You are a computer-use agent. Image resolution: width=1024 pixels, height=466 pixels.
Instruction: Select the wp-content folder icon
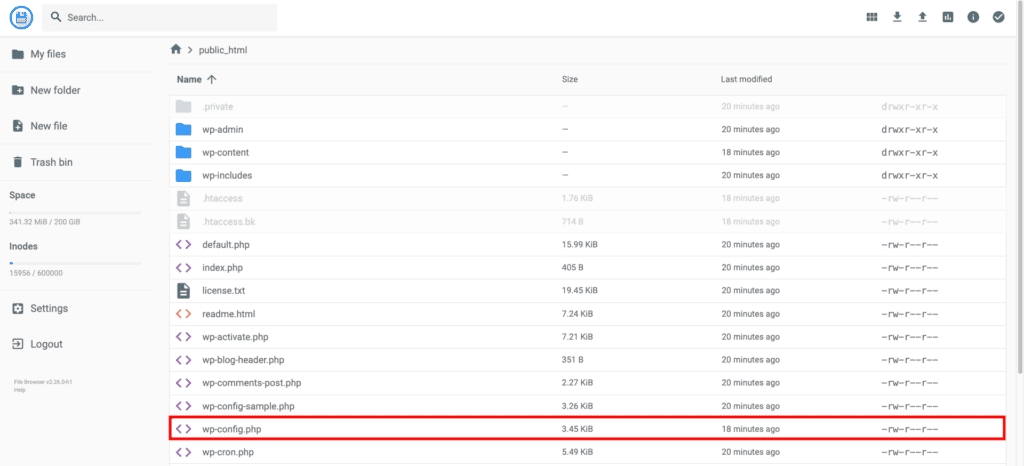[184, 152]
